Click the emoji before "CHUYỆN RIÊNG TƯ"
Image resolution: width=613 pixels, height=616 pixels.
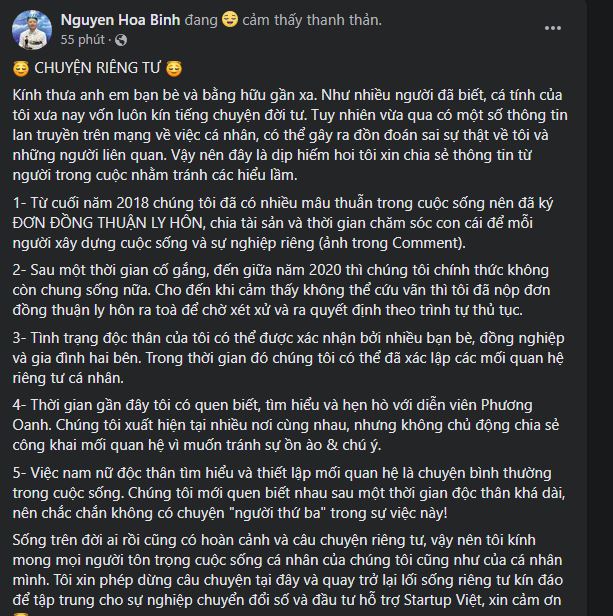pos(22,69)
